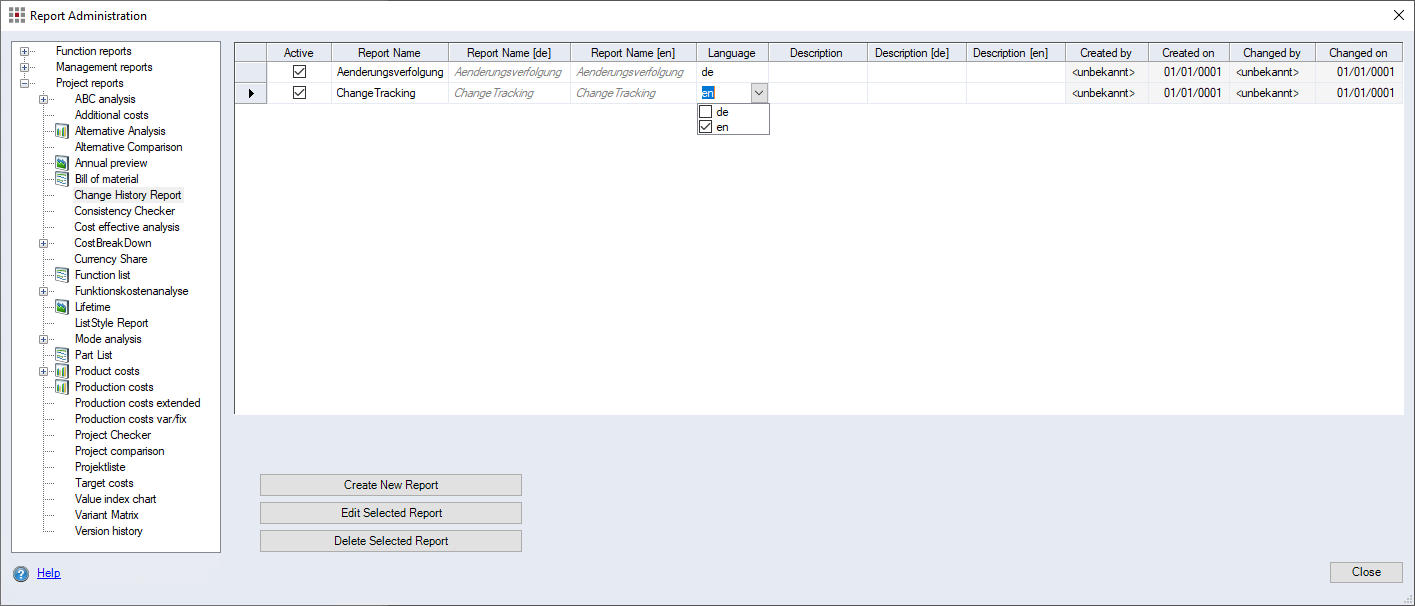The height and width of the screenshot is (606, 1415).
Task: Click the Production costs chart icon
Action: [61, 387]
